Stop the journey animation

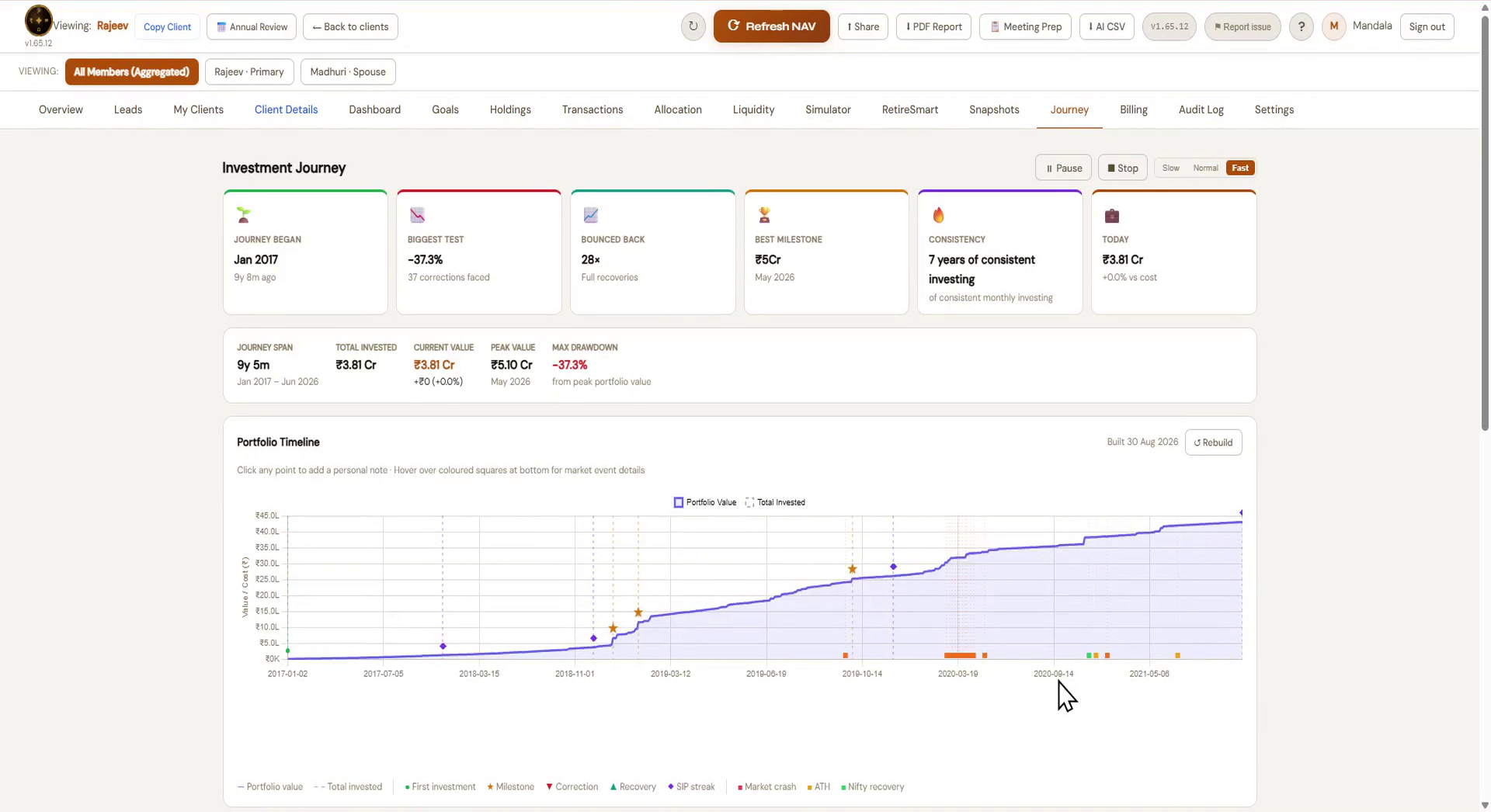[1122, 168]
